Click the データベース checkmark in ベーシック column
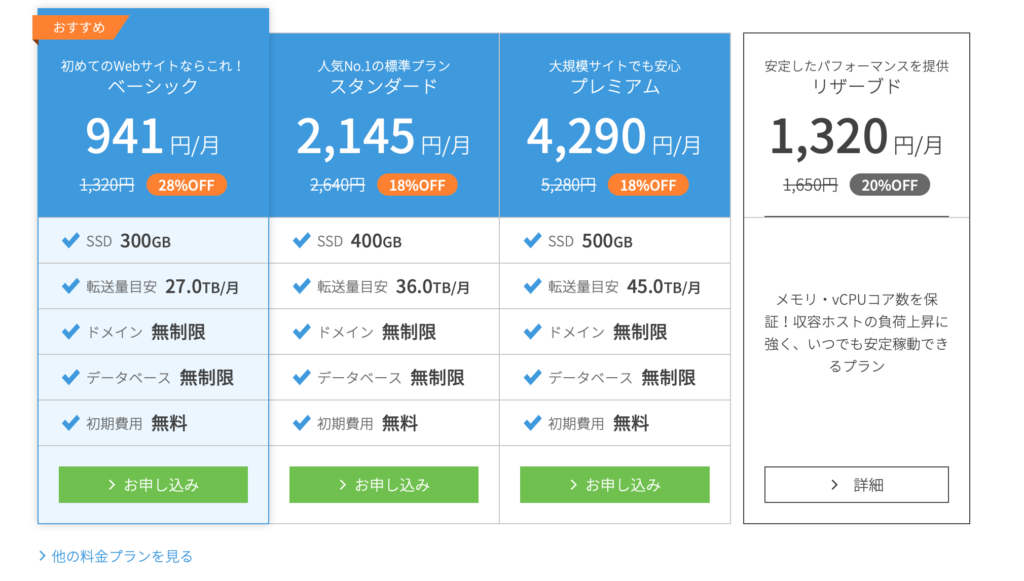 click(69, 378)
